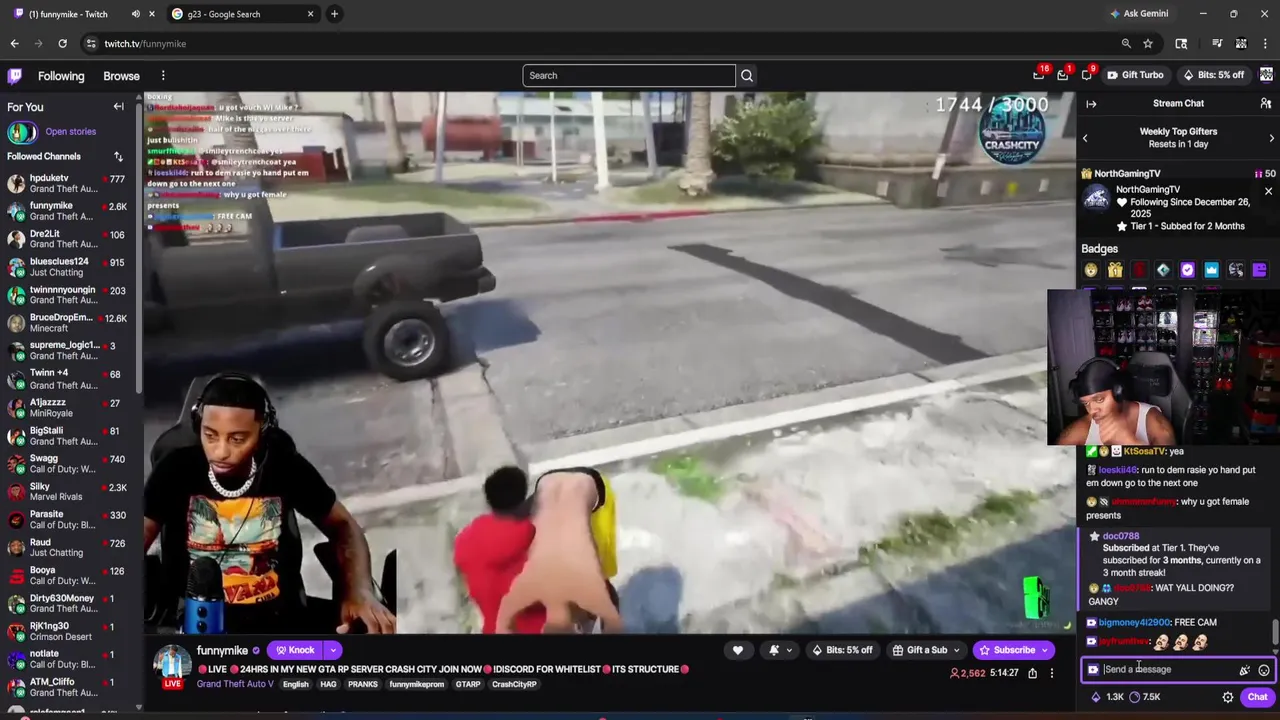Open the top navigation more-options dots
This screenshot has width=1280, height=720.
pyautogui.click(x=163, y=76)
